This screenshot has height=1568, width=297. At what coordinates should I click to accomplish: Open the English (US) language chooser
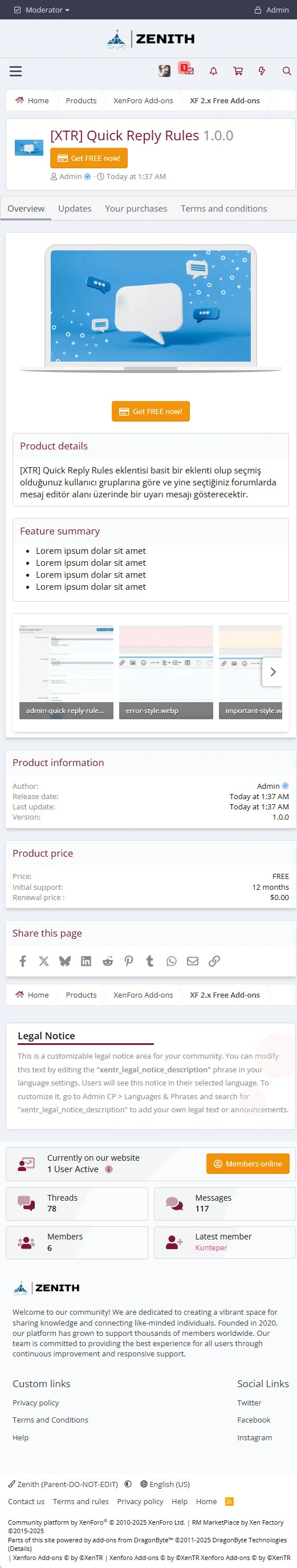pyautogui.click(x=165, y=1484)
